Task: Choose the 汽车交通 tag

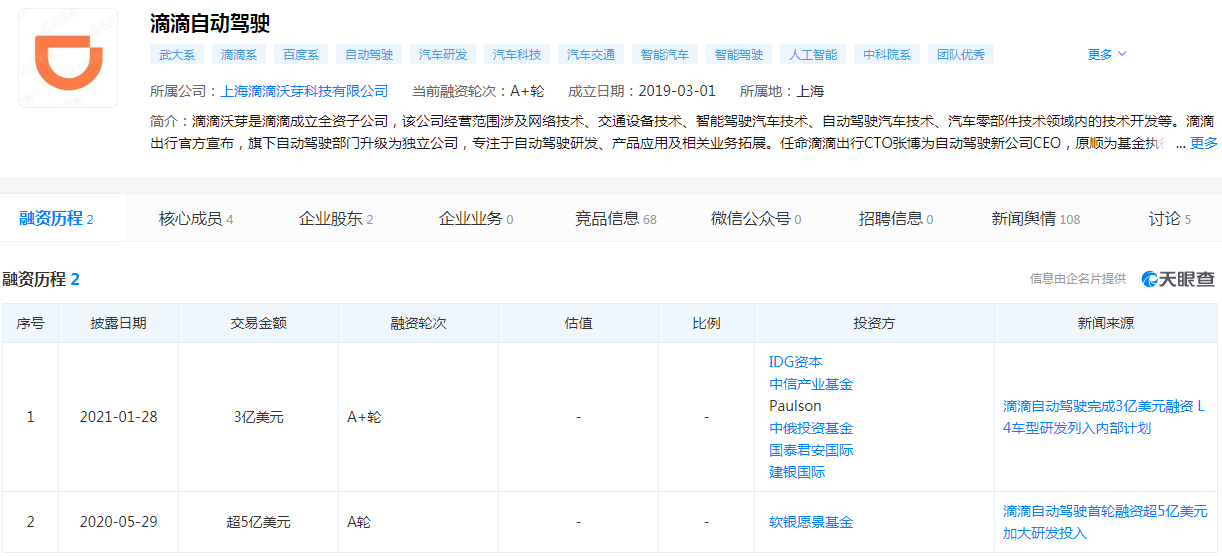Action: tap(591, 55)
